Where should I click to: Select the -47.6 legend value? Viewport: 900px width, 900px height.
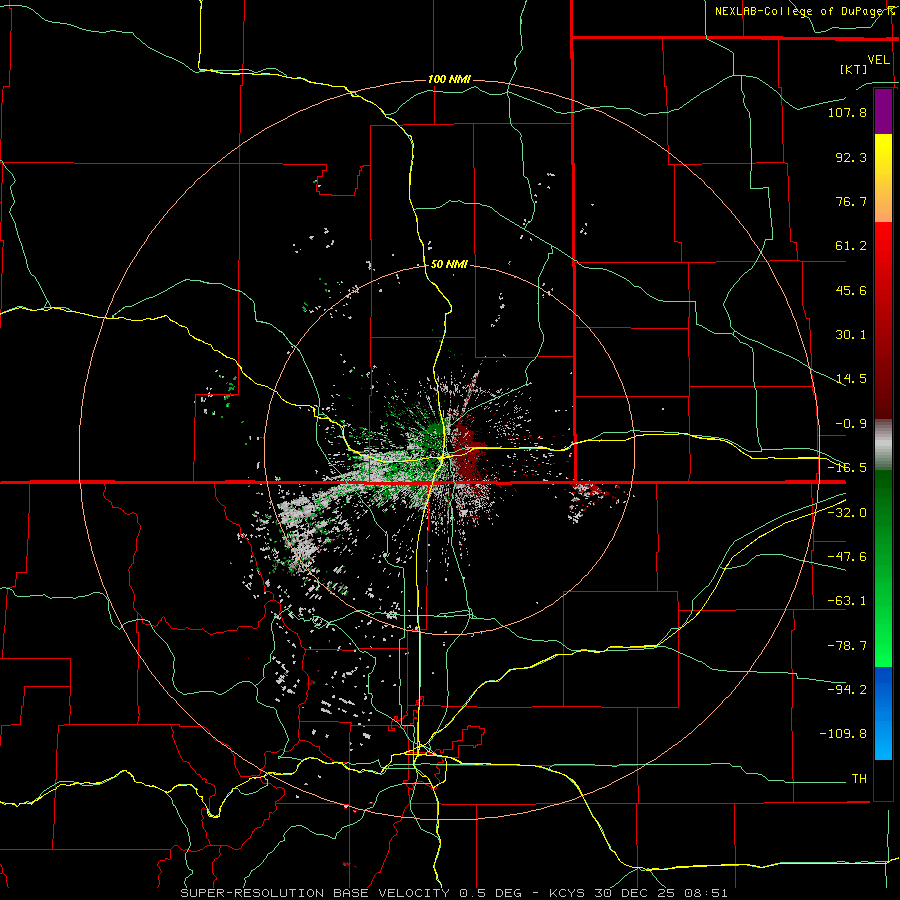point(847,557)
